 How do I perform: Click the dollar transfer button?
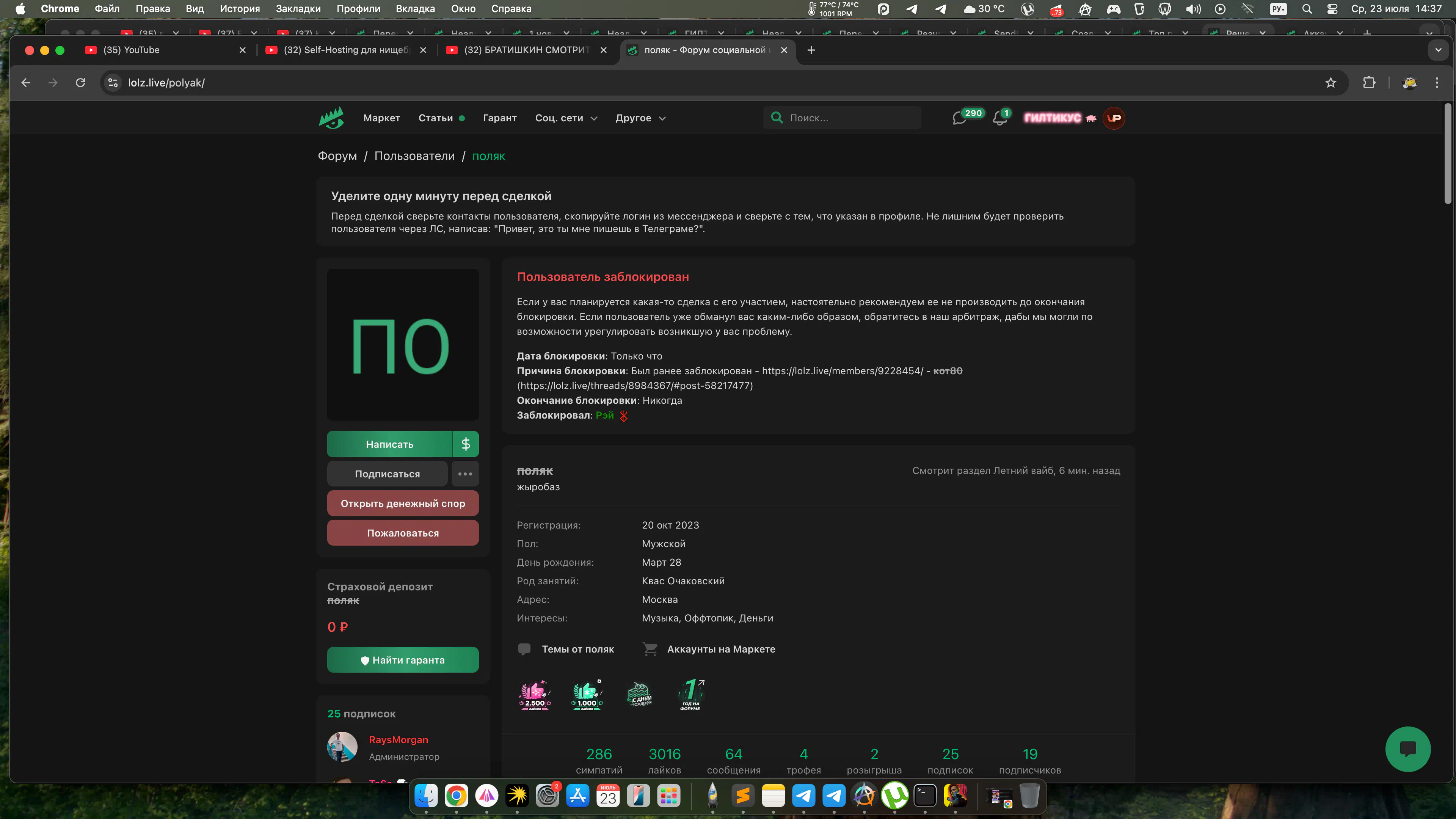click(x=466, y=444)
